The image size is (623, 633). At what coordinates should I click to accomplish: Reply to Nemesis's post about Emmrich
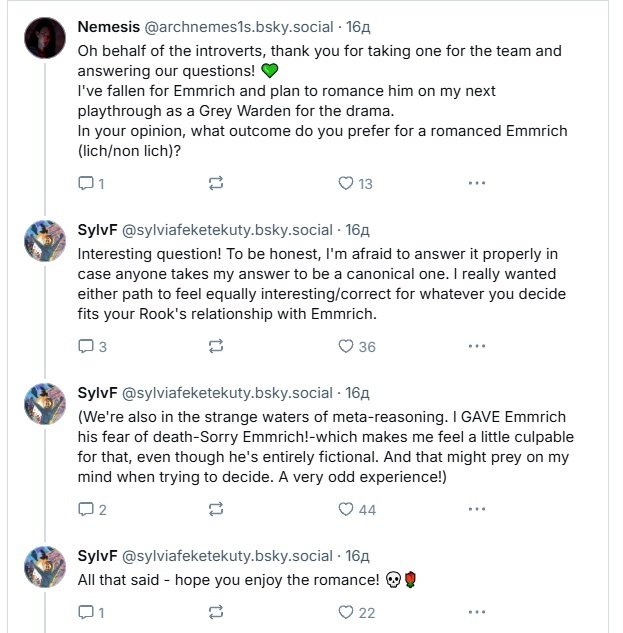(86, 183)
